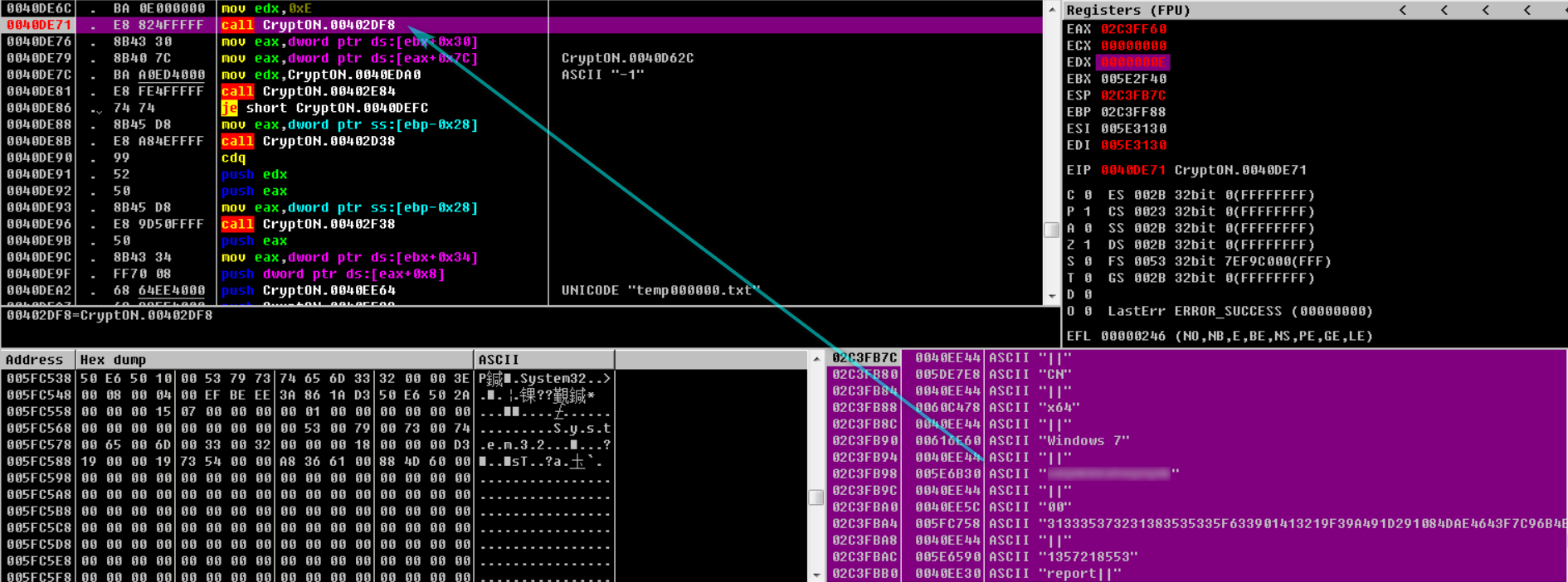This screenshot has height=582, width=1568.
Task: Click the ASCII column header in dump
Action: coord(499,360)
